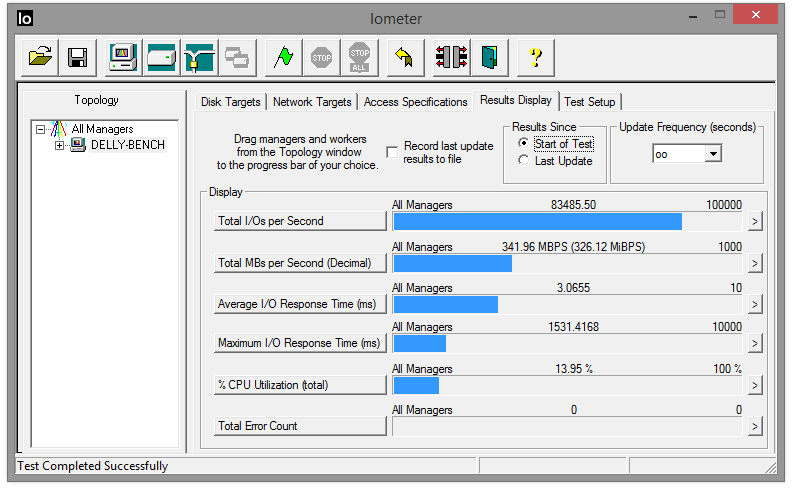Viewport: 792px width, 491px height.
Task: Click the STOP ALL tests icon
Action: (x=359, y=58)
